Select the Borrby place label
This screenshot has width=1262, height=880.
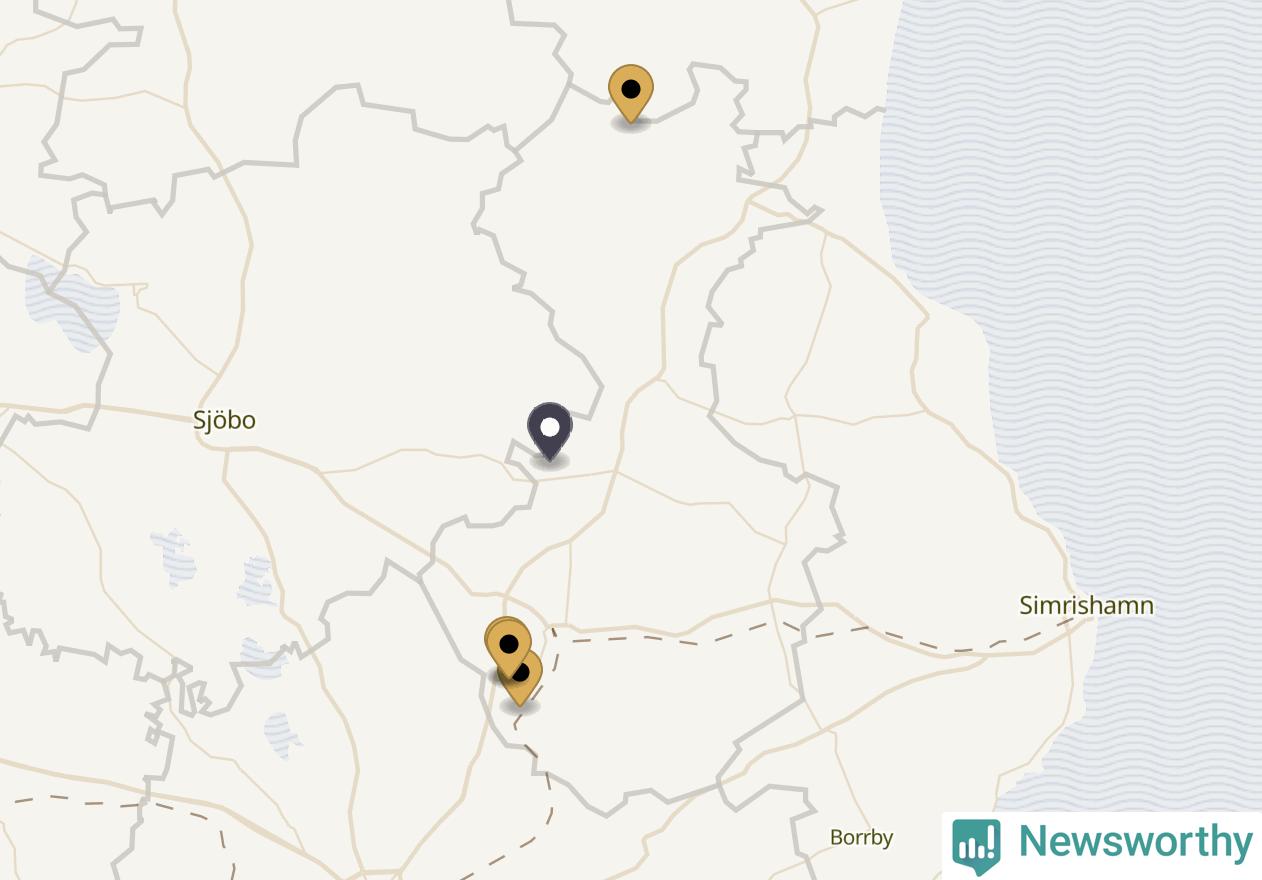coord(861,837)
